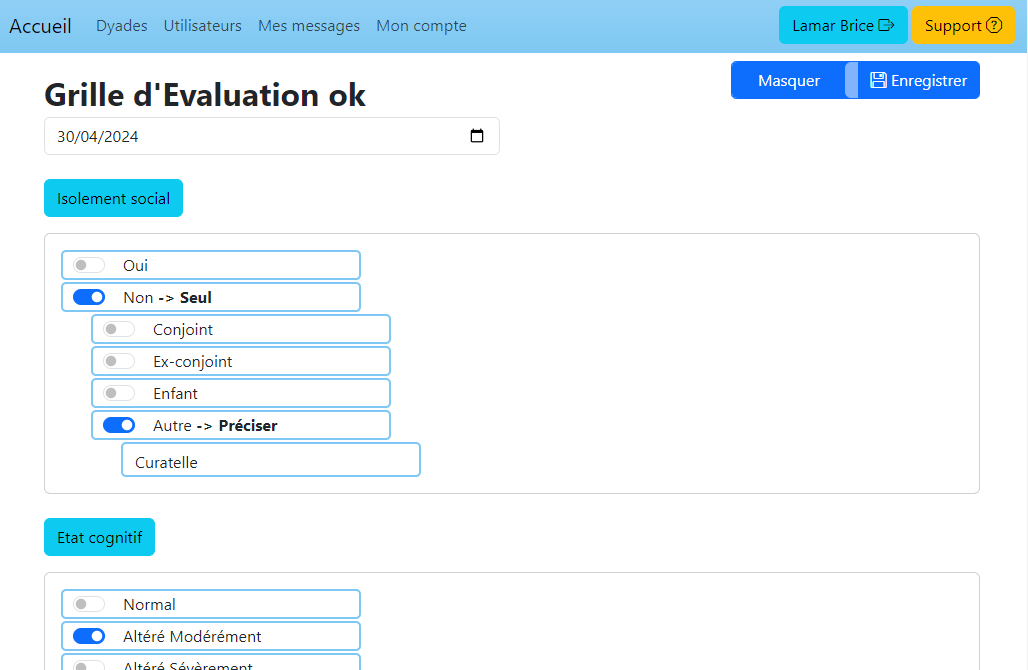Screen dimensions: 1028x670
Task: Collapse the Etat cognitif section
Action: pyautogui.click(x=99, y=537)
